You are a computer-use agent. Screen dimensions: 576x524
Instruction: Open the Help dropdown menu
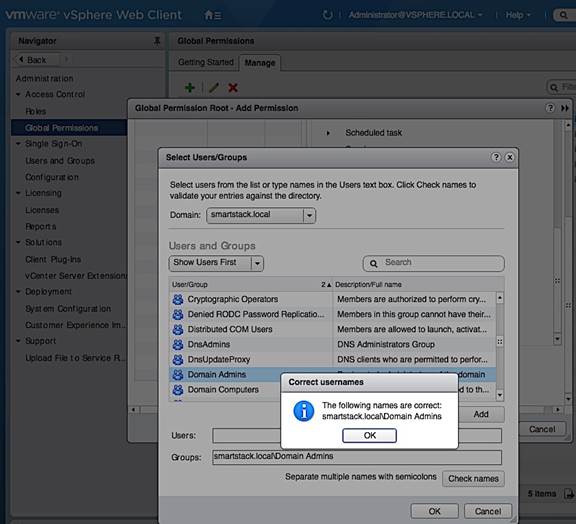tap(518, 15)
